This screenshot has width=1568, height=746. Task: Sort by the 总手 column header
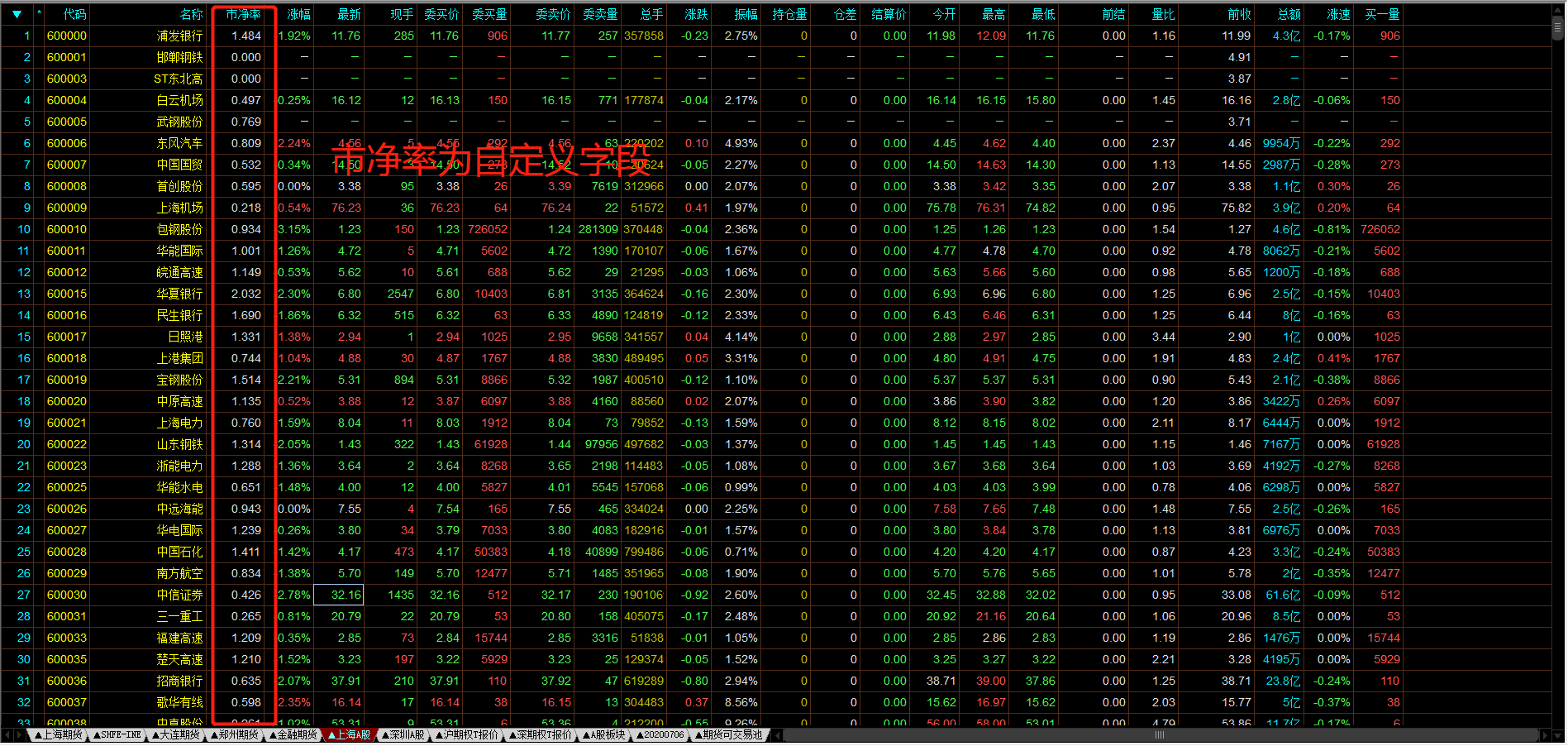point(651,14)
